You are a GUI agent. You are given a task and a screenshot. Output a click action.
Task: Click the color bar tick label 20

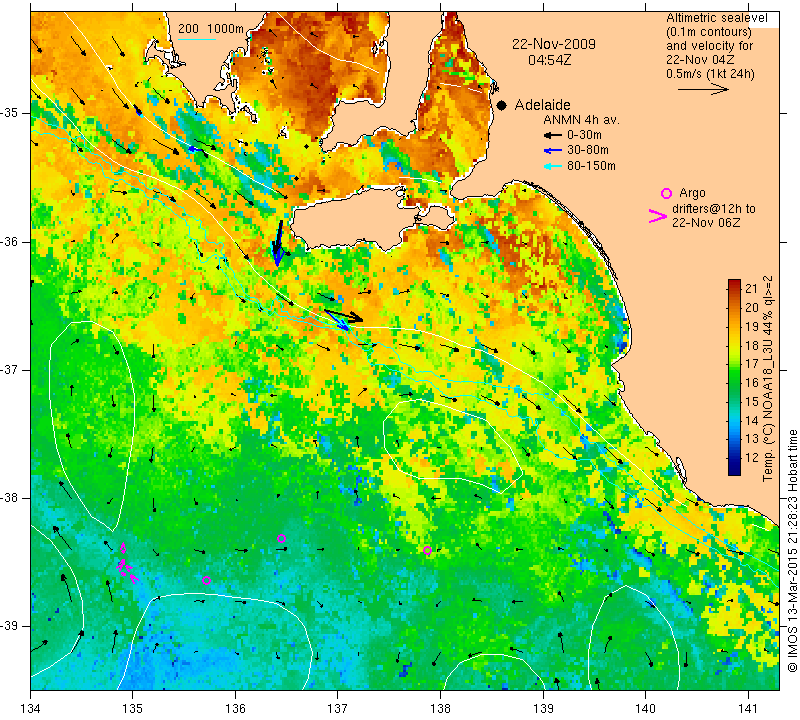click(752, 307)
